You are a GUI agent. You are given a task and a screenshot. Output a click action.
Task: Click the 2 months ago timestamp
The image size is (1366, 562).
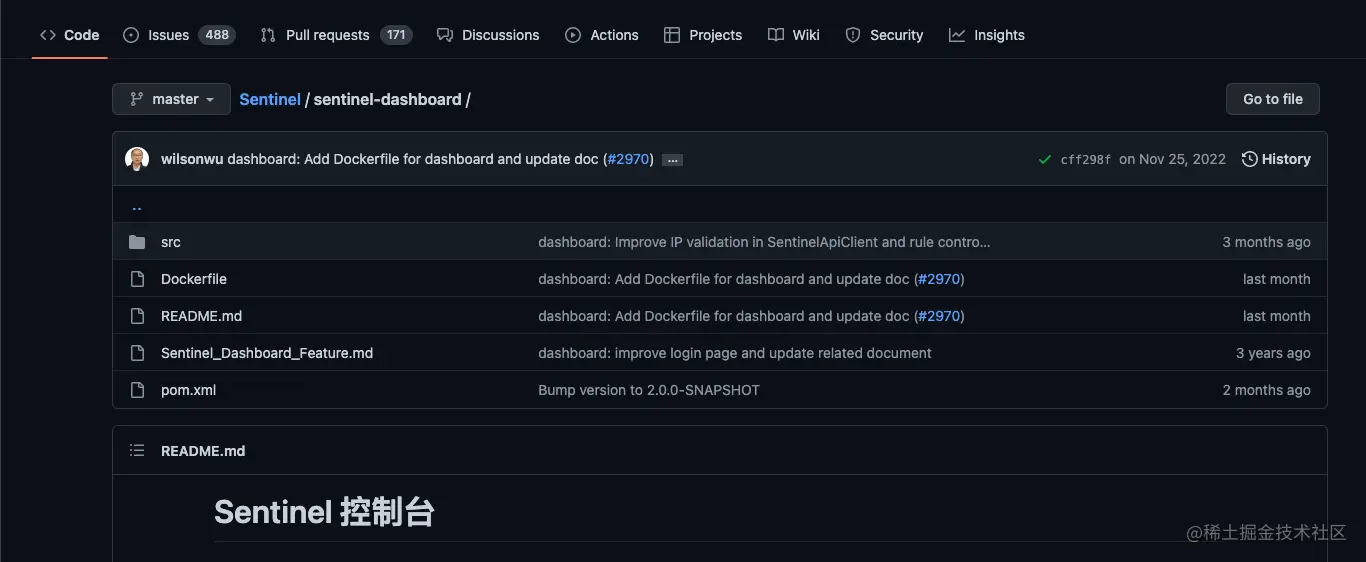(1266, 390)
